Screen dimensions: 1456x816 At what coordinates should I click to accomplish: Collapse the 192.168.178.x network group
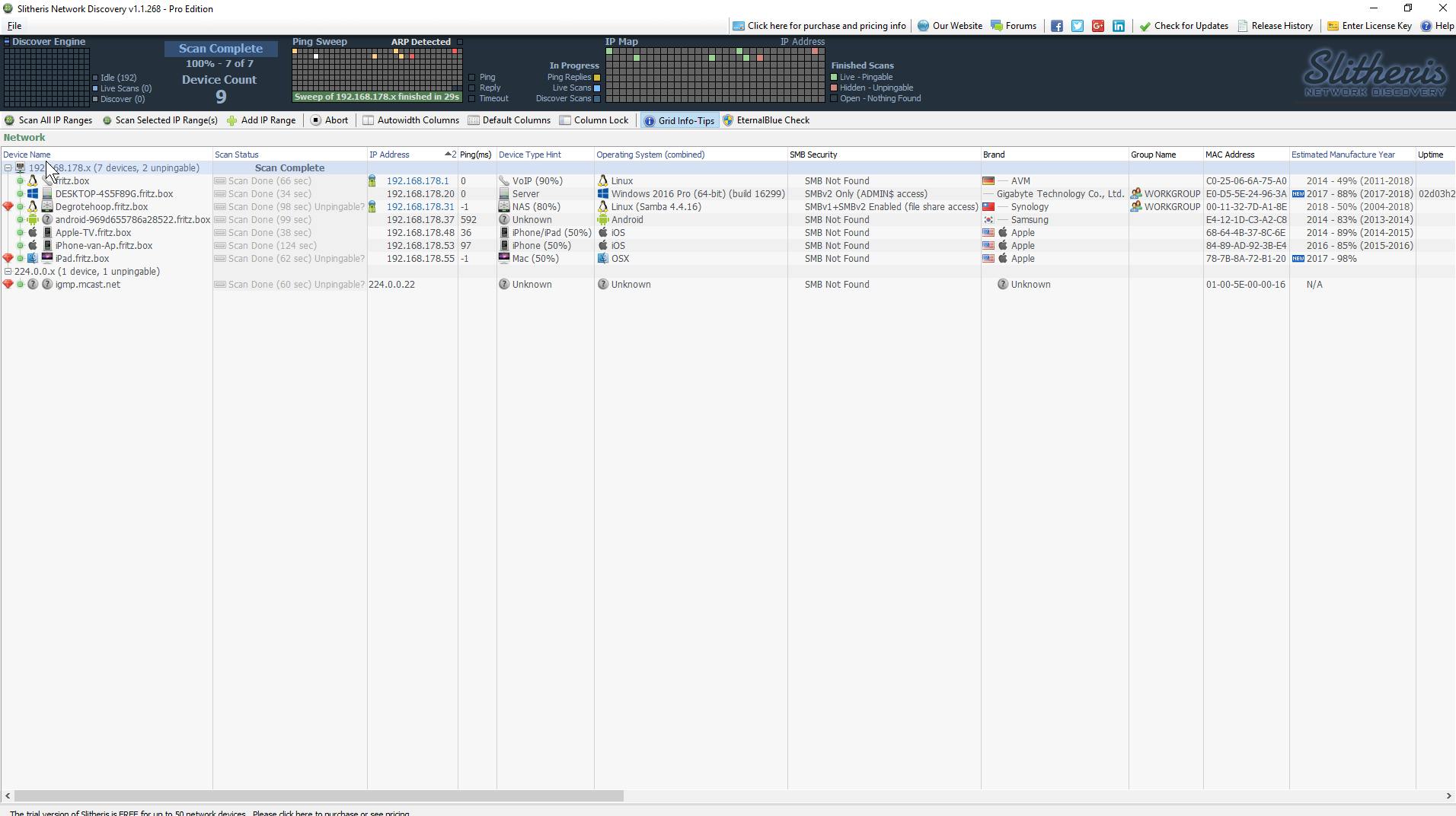point(8,168)
